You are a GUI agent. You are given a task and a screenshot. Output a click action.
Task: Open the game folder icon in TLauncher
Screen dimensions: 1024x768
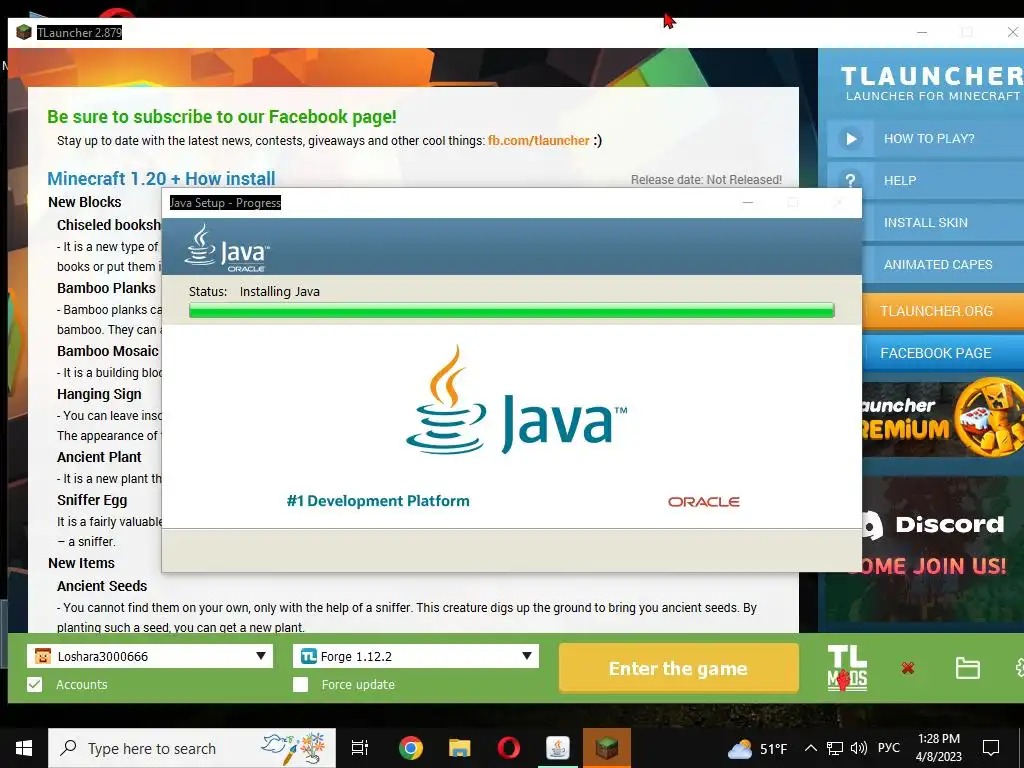click(x=967, y=668)
